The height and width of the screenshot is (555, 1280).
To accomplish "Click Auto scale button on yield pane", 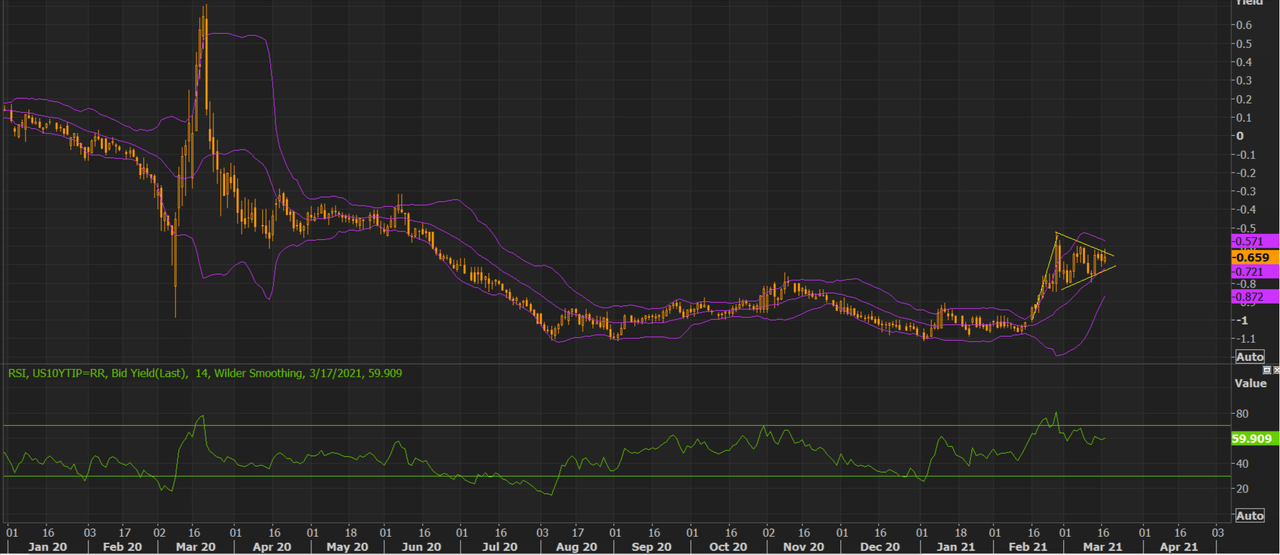I will [1250, 357].
